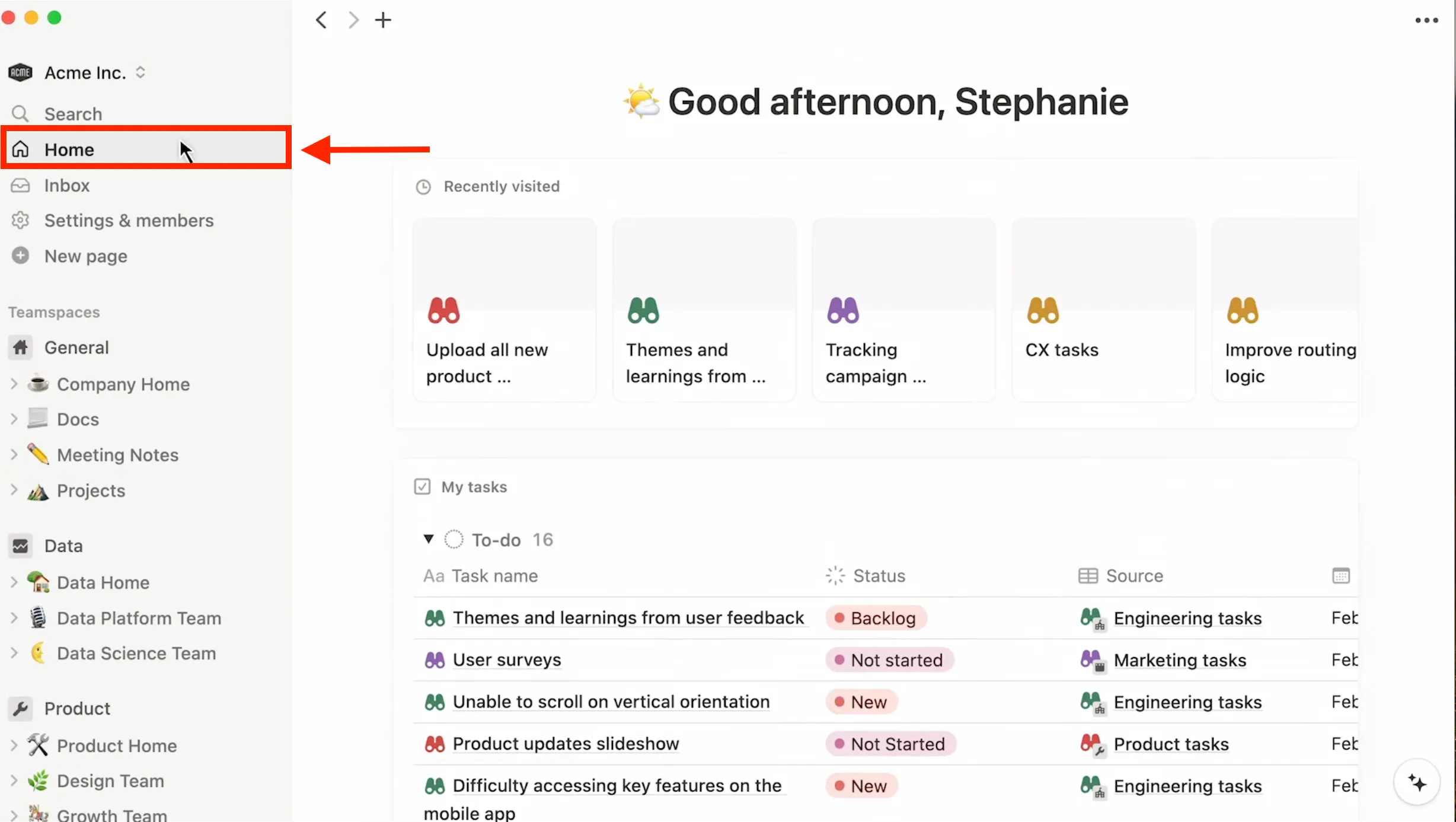This screenshot has width=1456, height=822.
Task: Expand the Projects teamspace section
Action: coord(14,490)
